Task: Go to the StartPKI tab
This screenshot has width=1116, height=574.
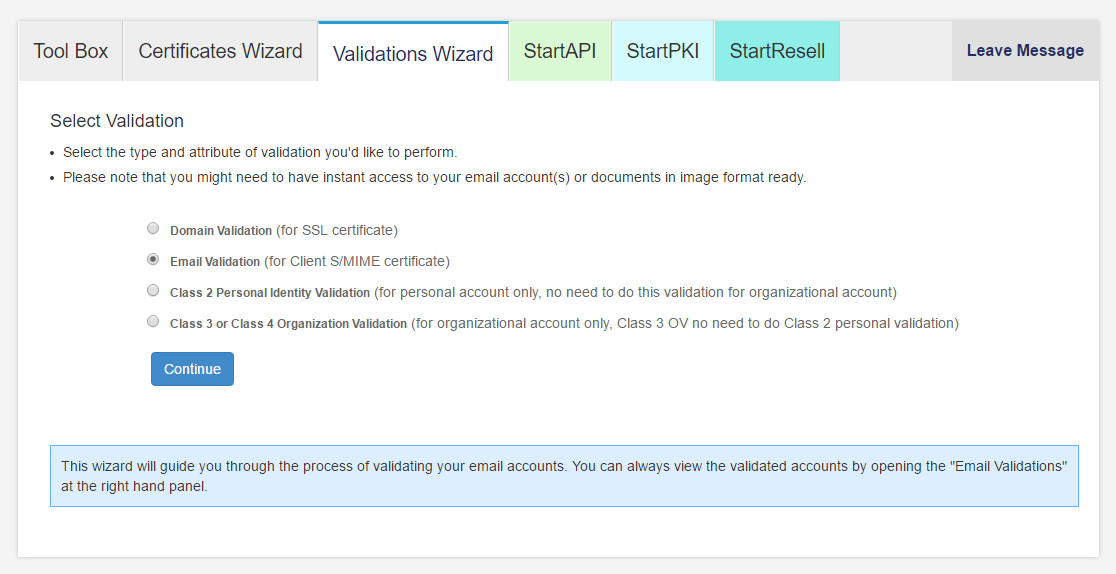Action: click(663, 51)
